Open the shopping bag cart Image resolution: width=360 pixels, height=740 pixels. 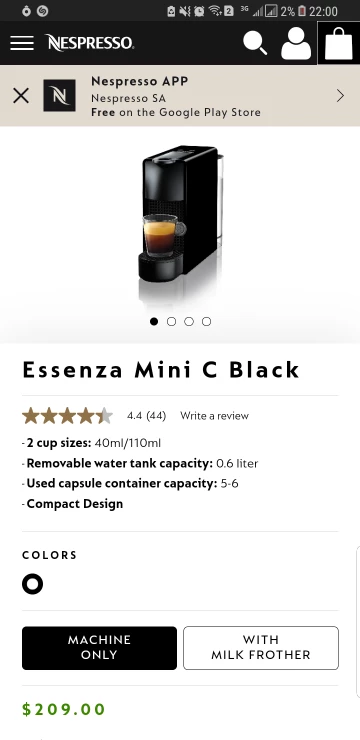(339, 43)
